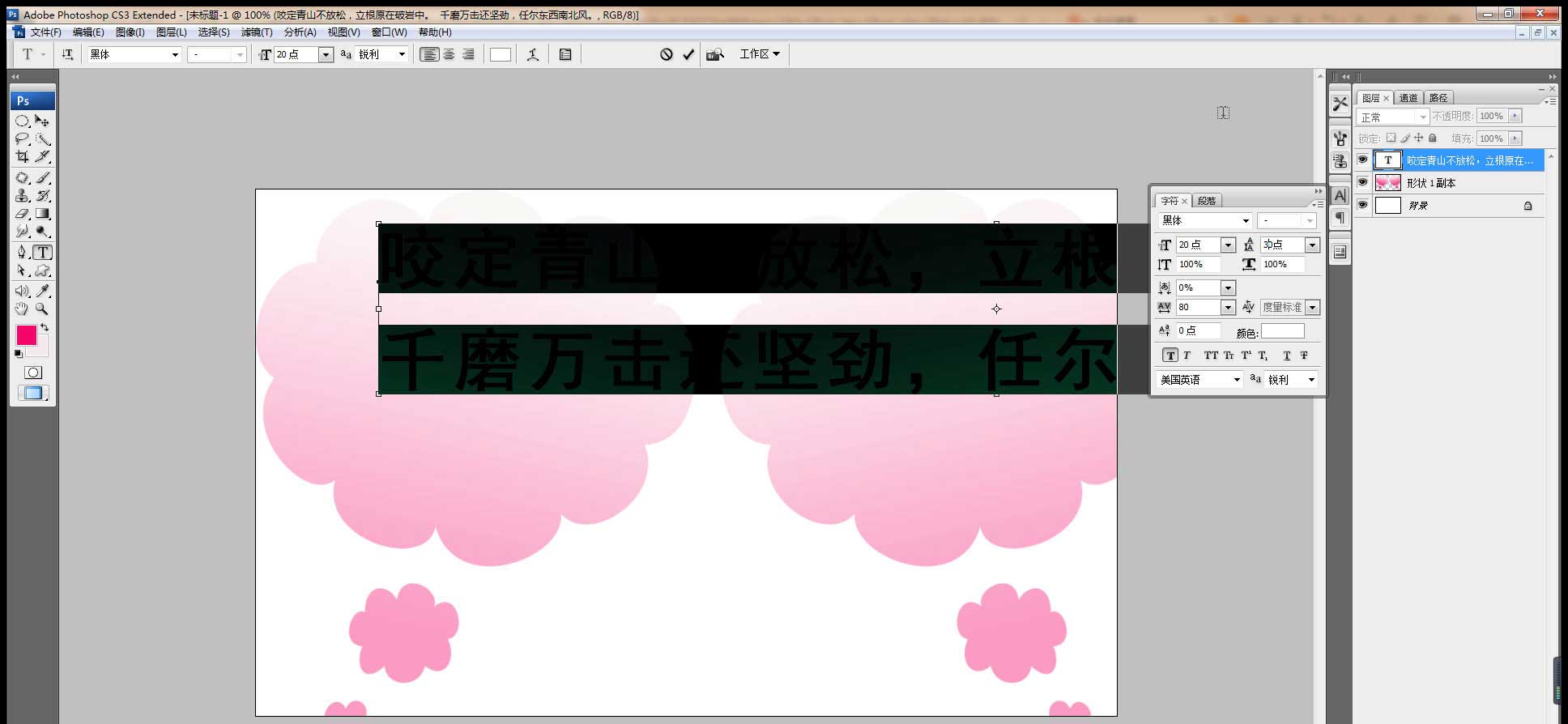Select the Move tool
Viewport: 1568px width, 724px height.
[x=42, y=121]
